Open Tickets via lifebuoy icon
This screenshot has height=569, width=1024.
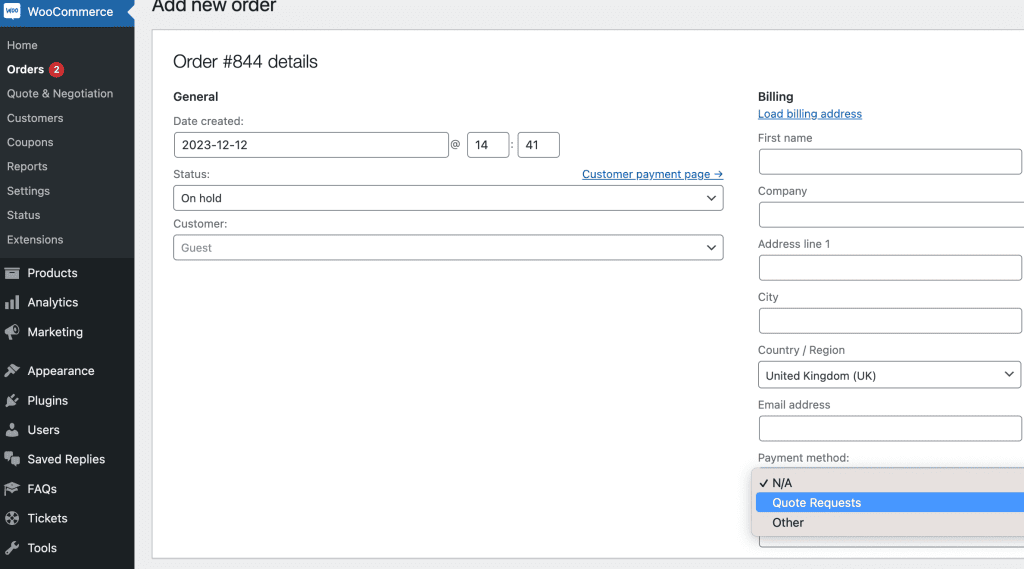pyautogui.click(x=12, y=518)
